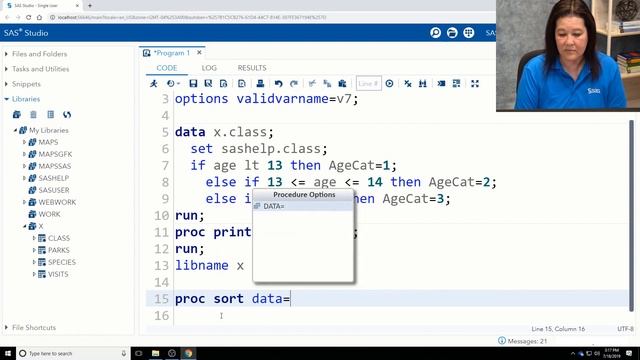Screen dimensions: 640x360
Task: Click the Save As toolbar icon
Action: 208,84
